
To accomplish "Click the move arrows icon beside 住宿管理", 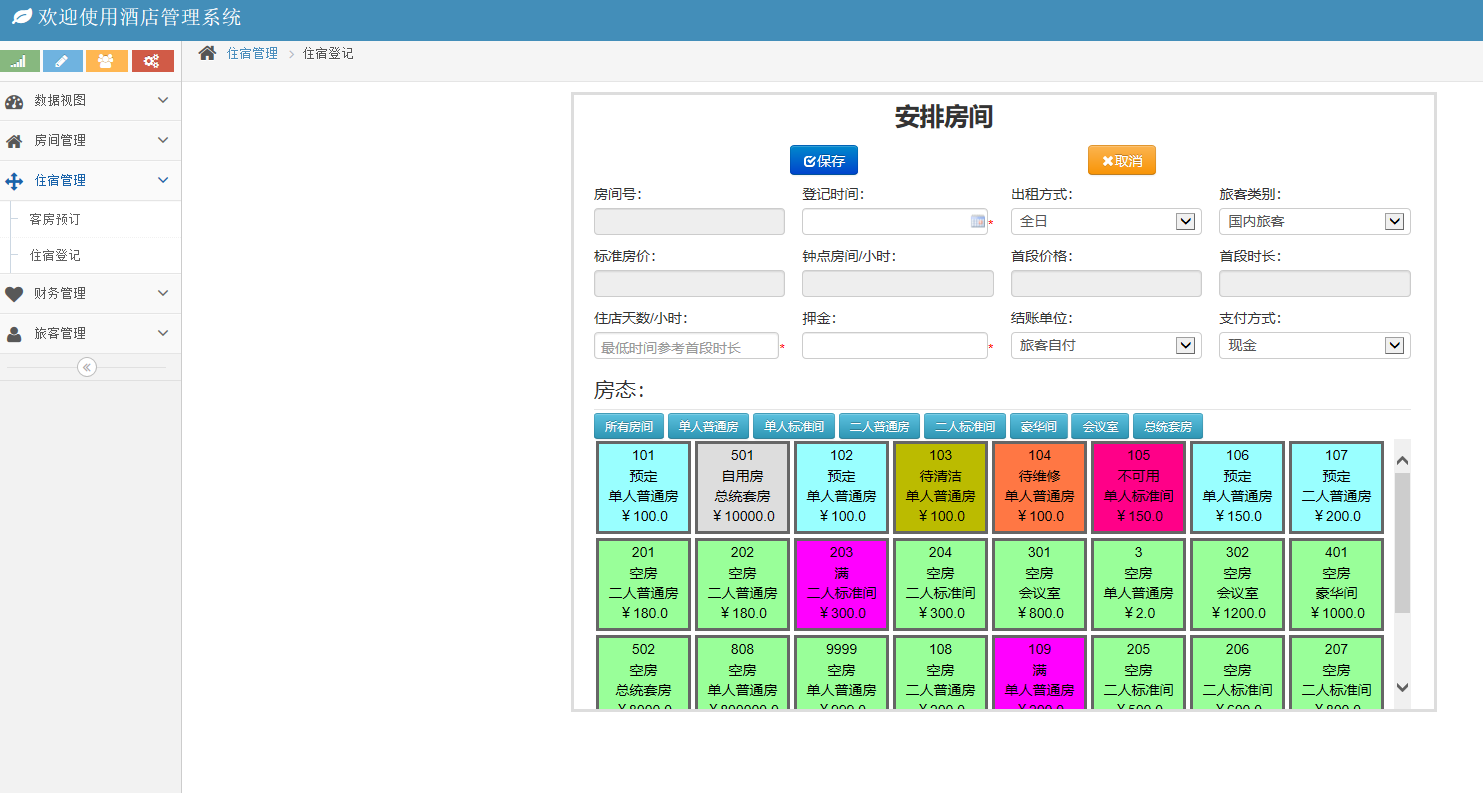I will point(14,181).
